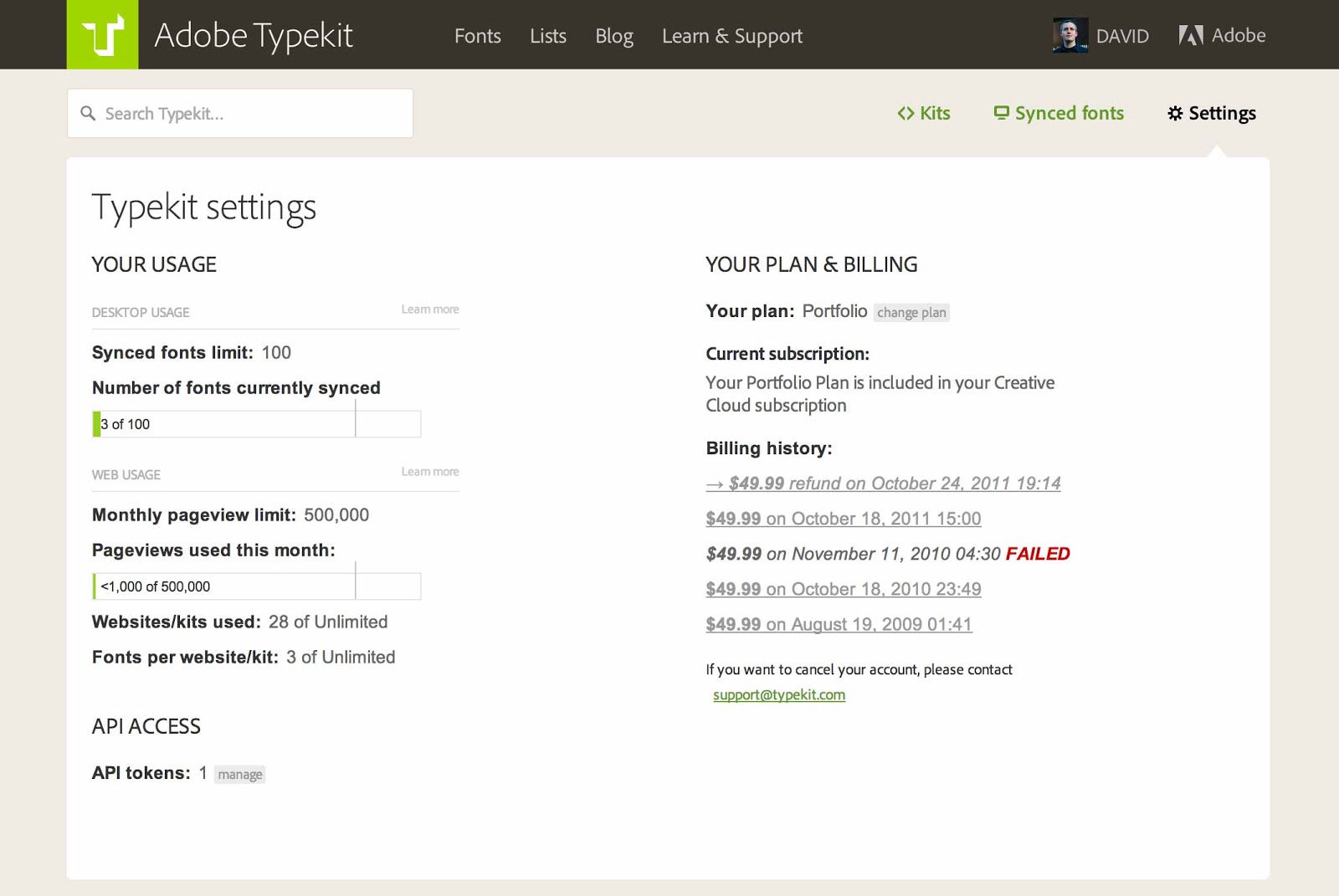Screen dimensions: 1339x896
Task: Click the pageviews used progress bar
Action: [256, 586]
